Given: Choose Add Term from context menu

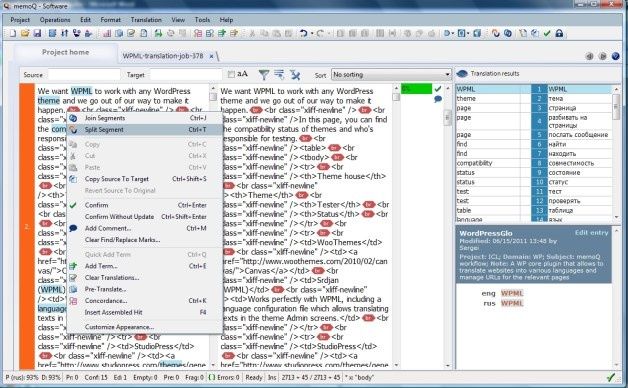Looking at the screenshot, I should (145, 266).
